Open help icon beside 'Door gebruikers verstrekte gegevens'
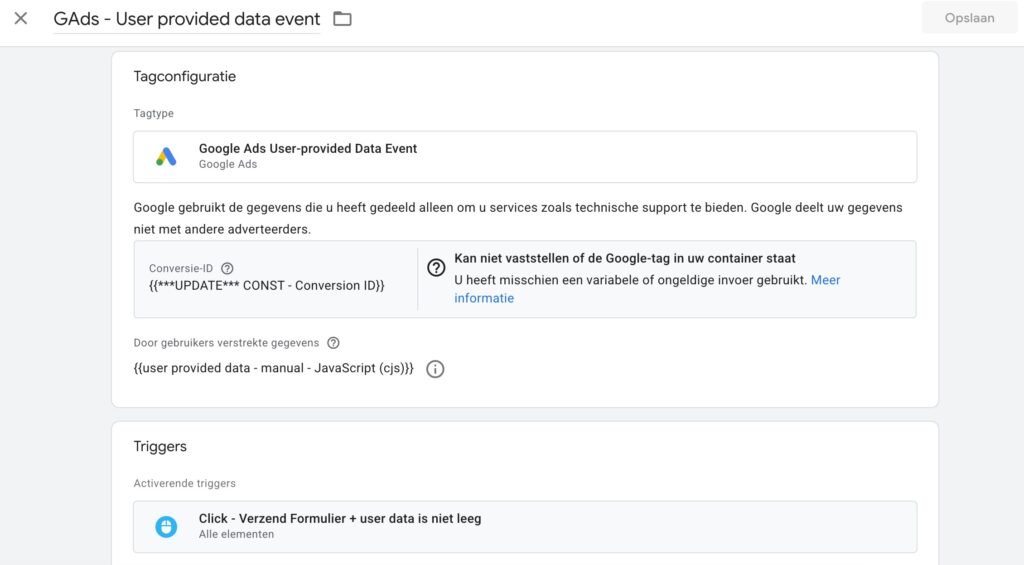Screen dimensions: 1024x565 click(x=333, y=343)
